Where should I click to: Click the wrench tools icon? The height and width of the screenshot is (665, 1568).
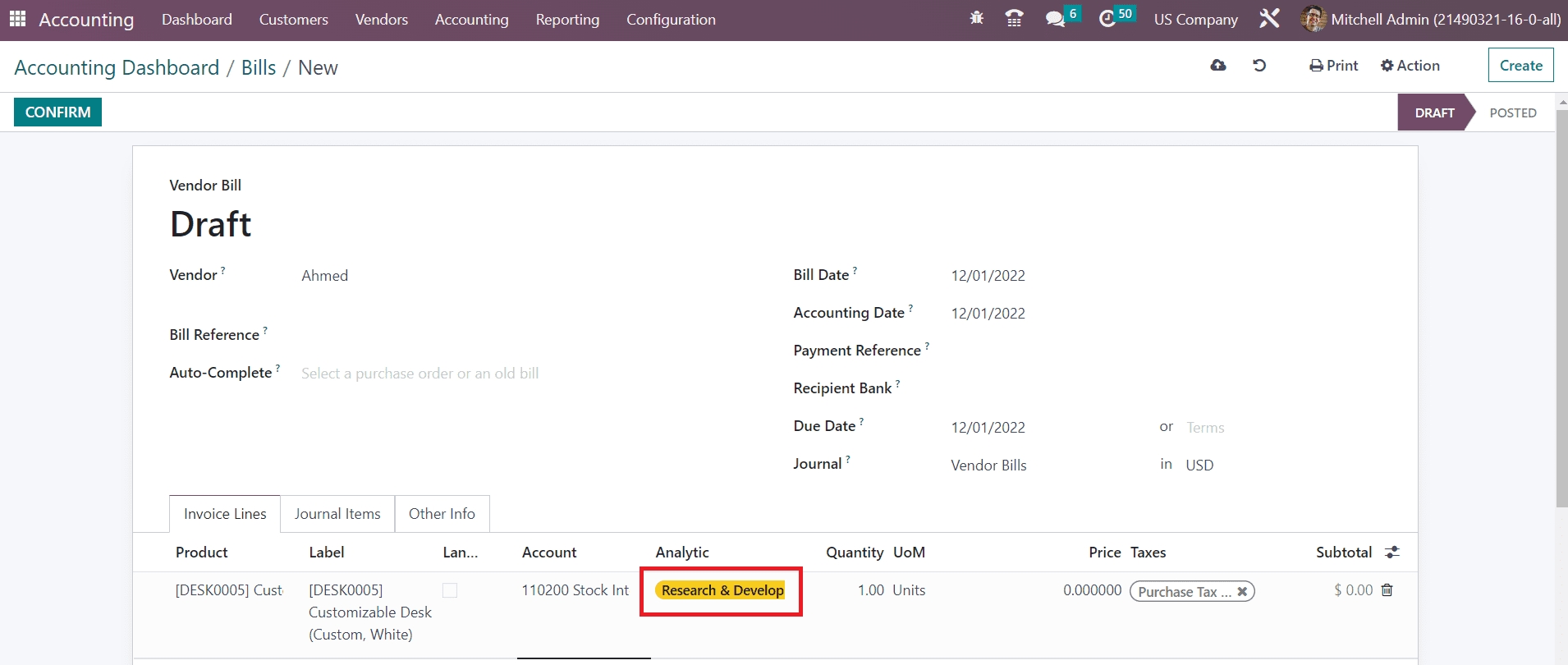click(x=1269, y=19)
